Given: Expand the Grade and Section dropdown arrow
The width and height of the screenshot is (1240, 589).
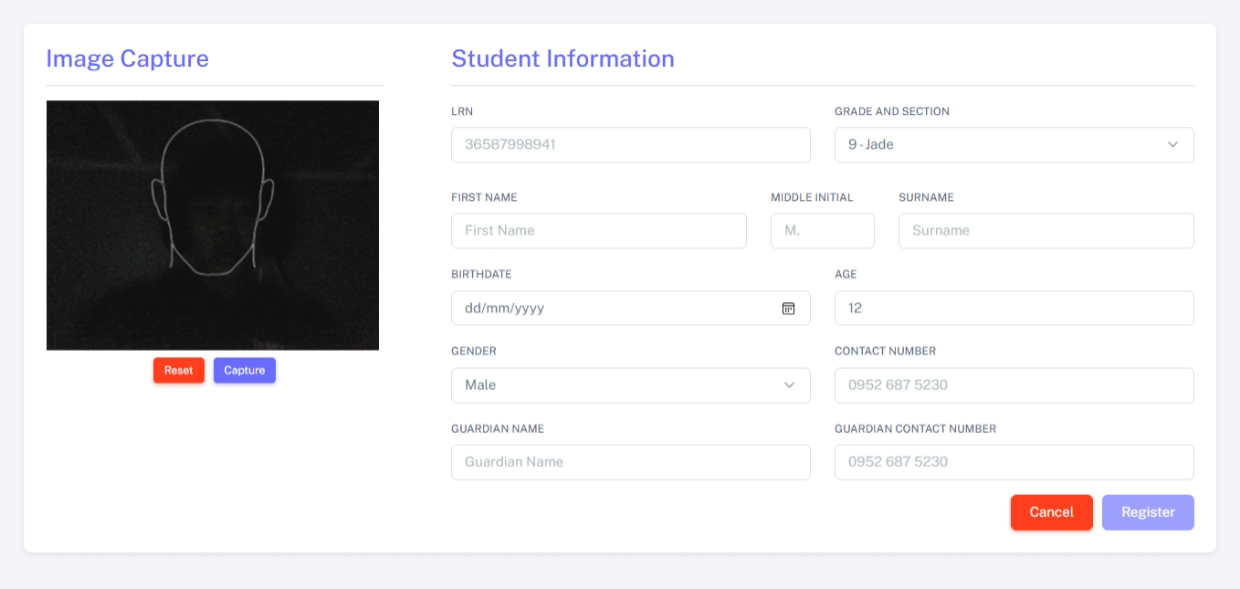Looking at the screenshot, I should tap(1173, 145).
